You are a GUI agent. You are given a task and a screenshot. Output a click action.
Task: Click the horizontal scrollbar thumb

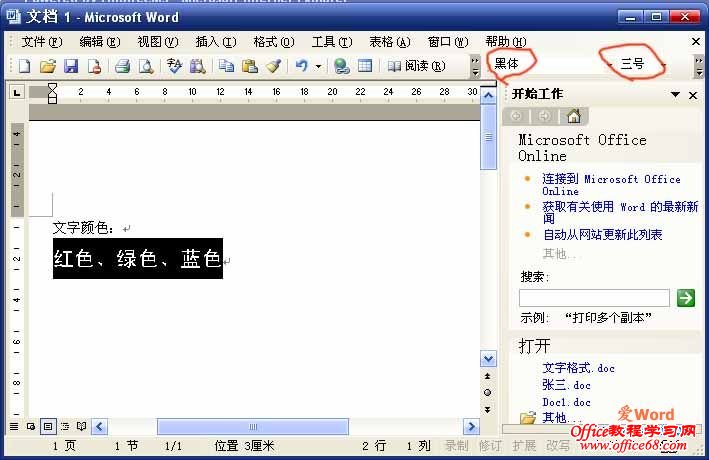click(x=253, y=427)
